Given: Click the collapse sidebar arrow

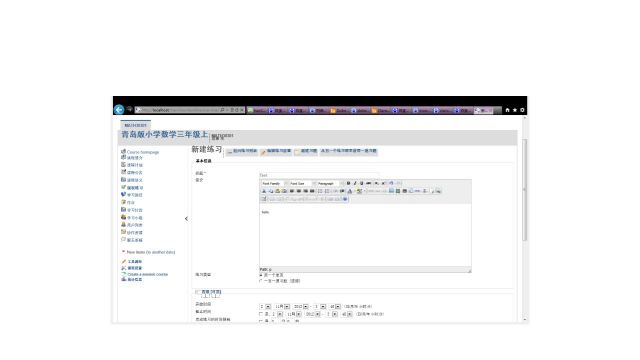Looking at the screenshot, I should coord(187,219).
